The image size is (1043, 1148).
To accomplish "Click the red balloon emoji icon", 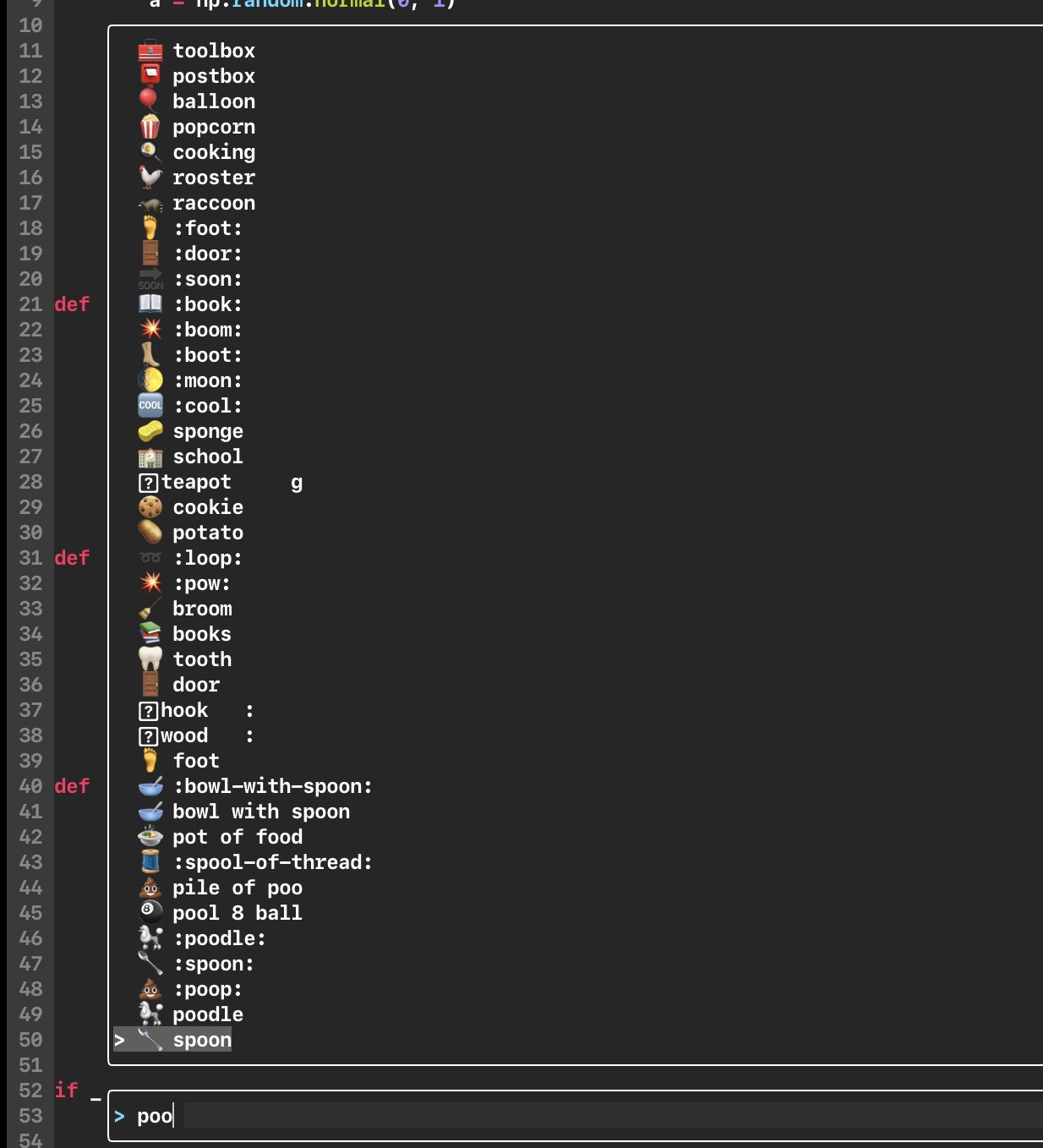I will 150,101.
